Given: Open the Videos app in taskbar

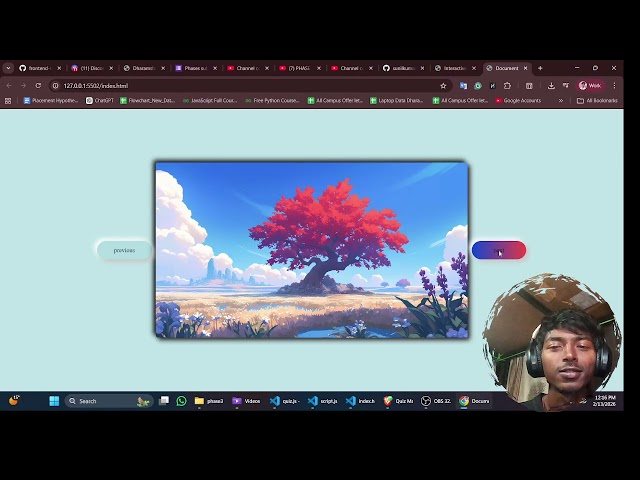Looking at the screenshot, I should tap(246, 401).
